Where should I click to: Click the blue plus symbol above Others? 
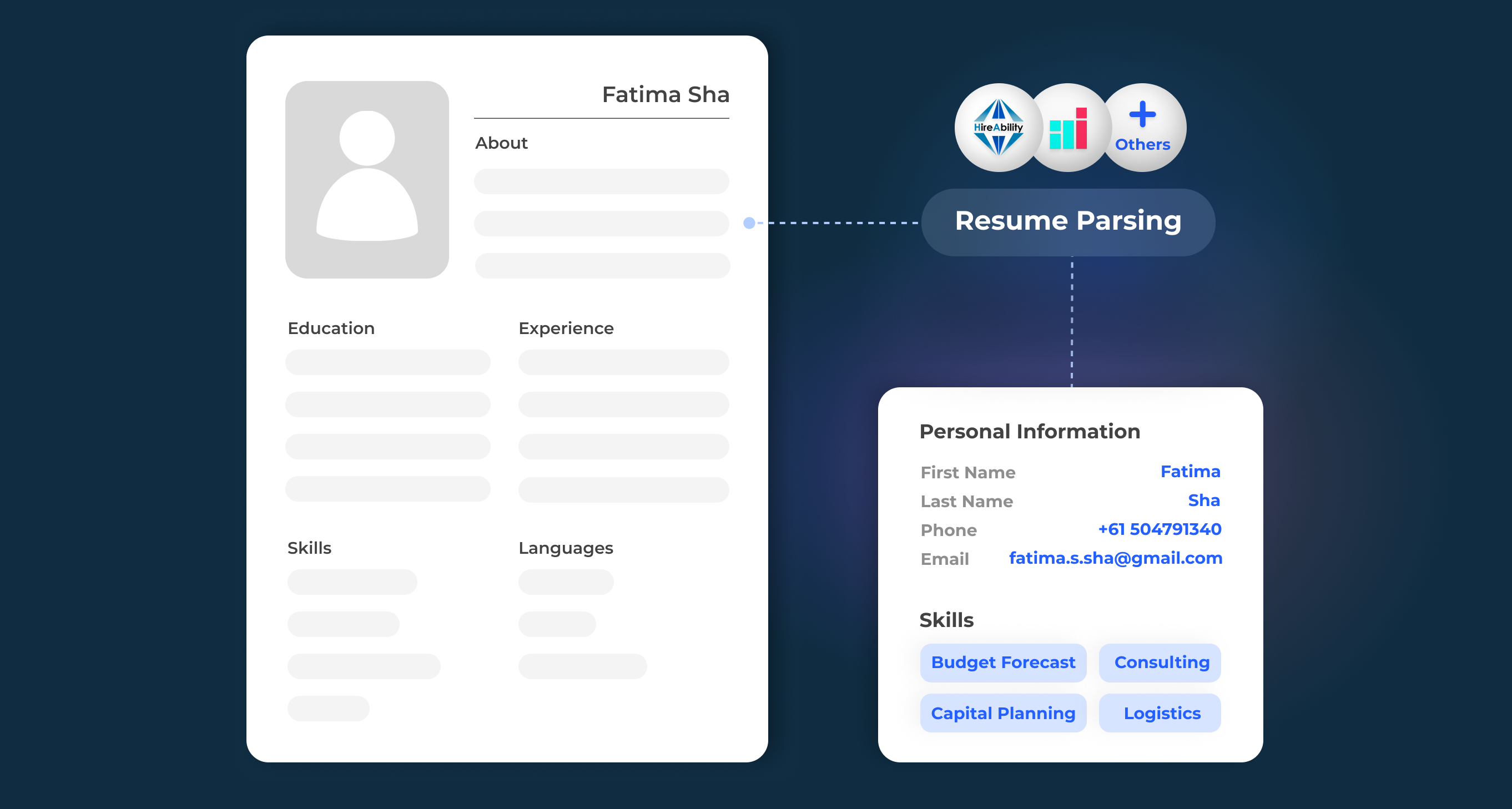1141,115
